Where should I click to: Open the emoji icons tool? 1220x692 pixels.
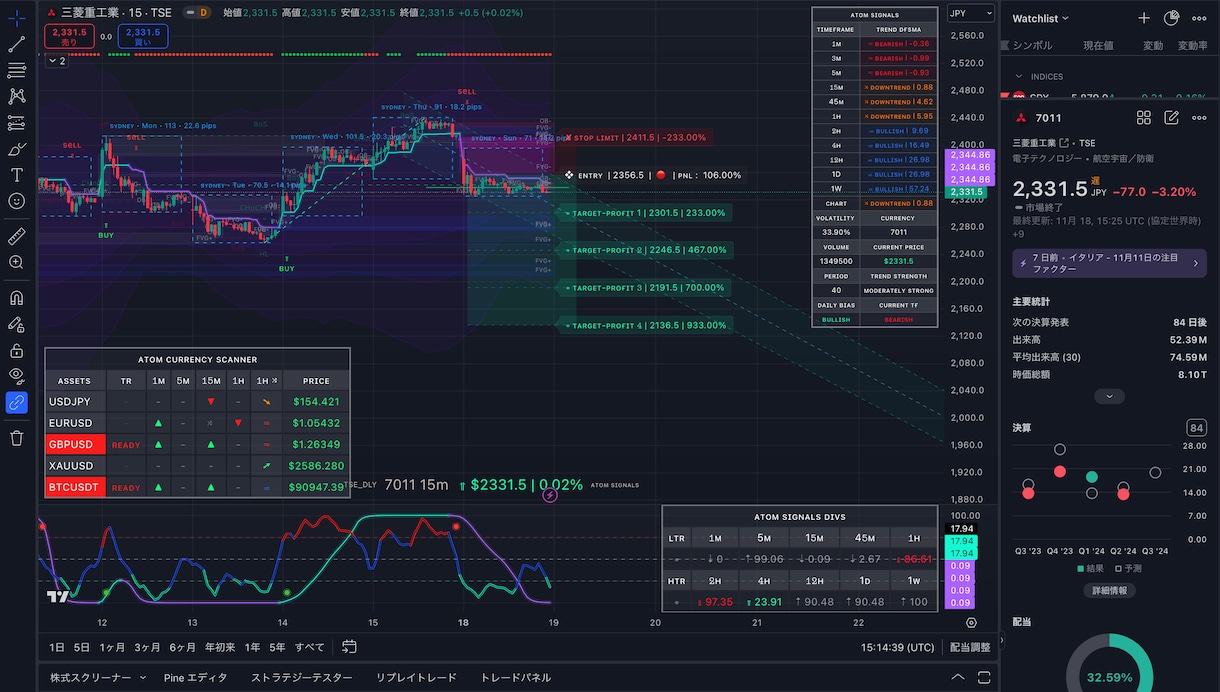[16, 201]
